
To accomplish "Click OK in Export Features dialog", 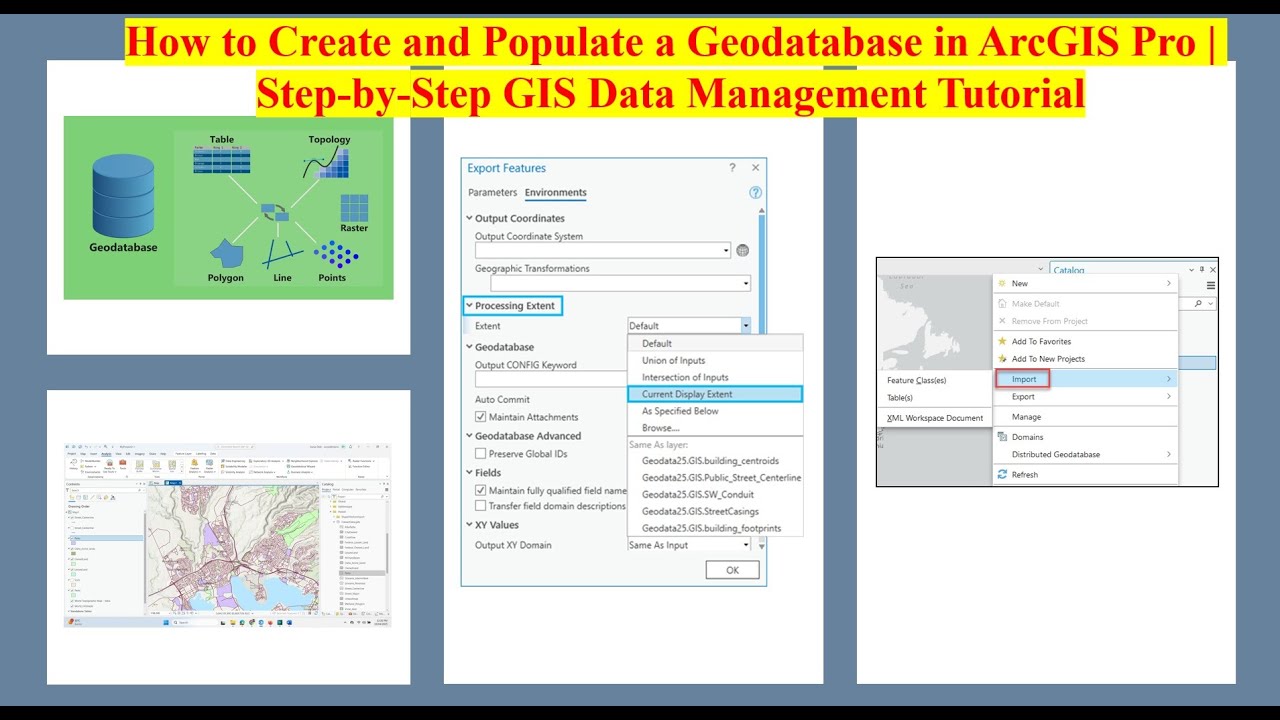I will pos(732,570).
